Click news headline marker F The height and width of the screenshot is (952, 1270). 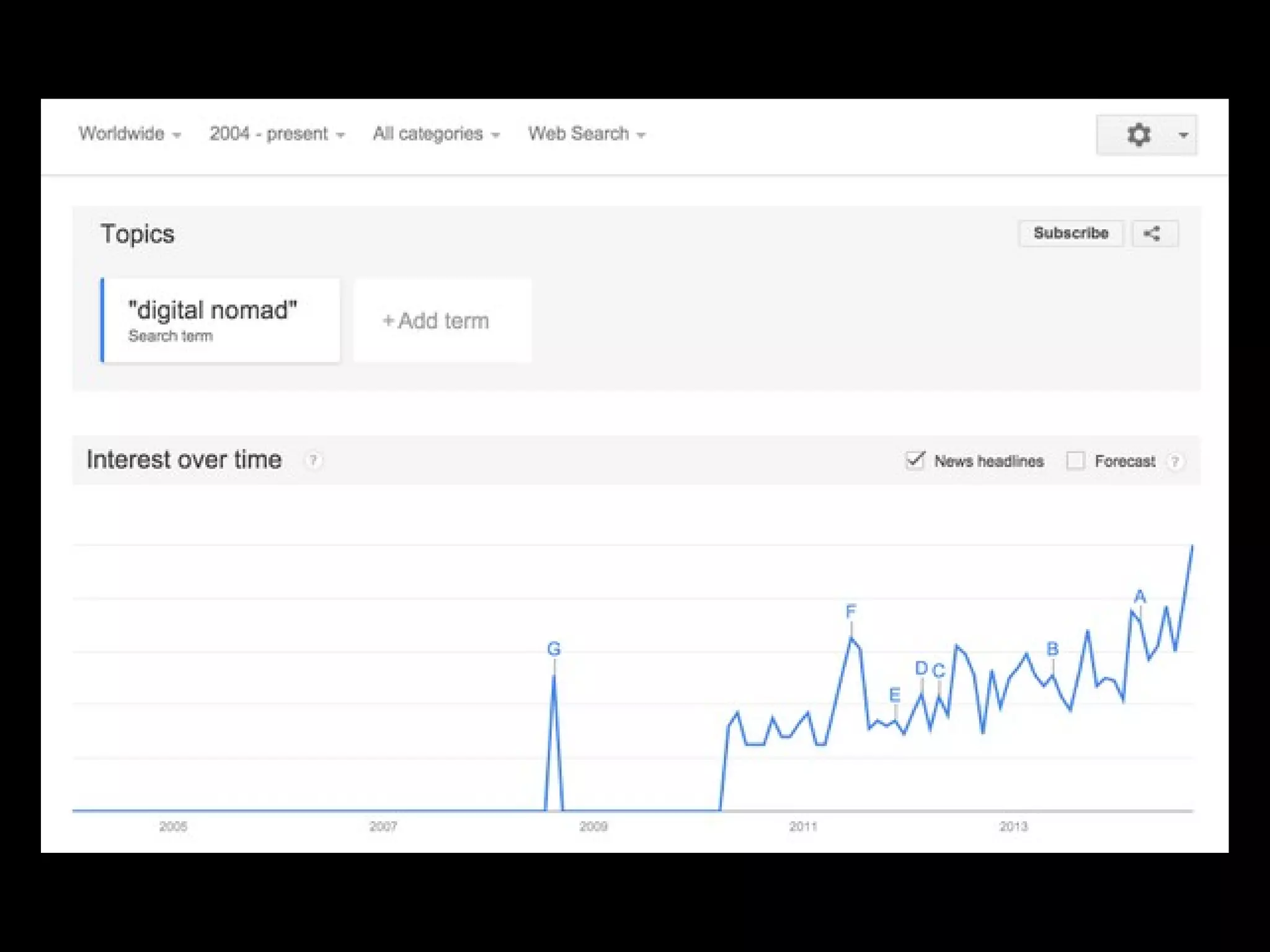coord(850,612)
